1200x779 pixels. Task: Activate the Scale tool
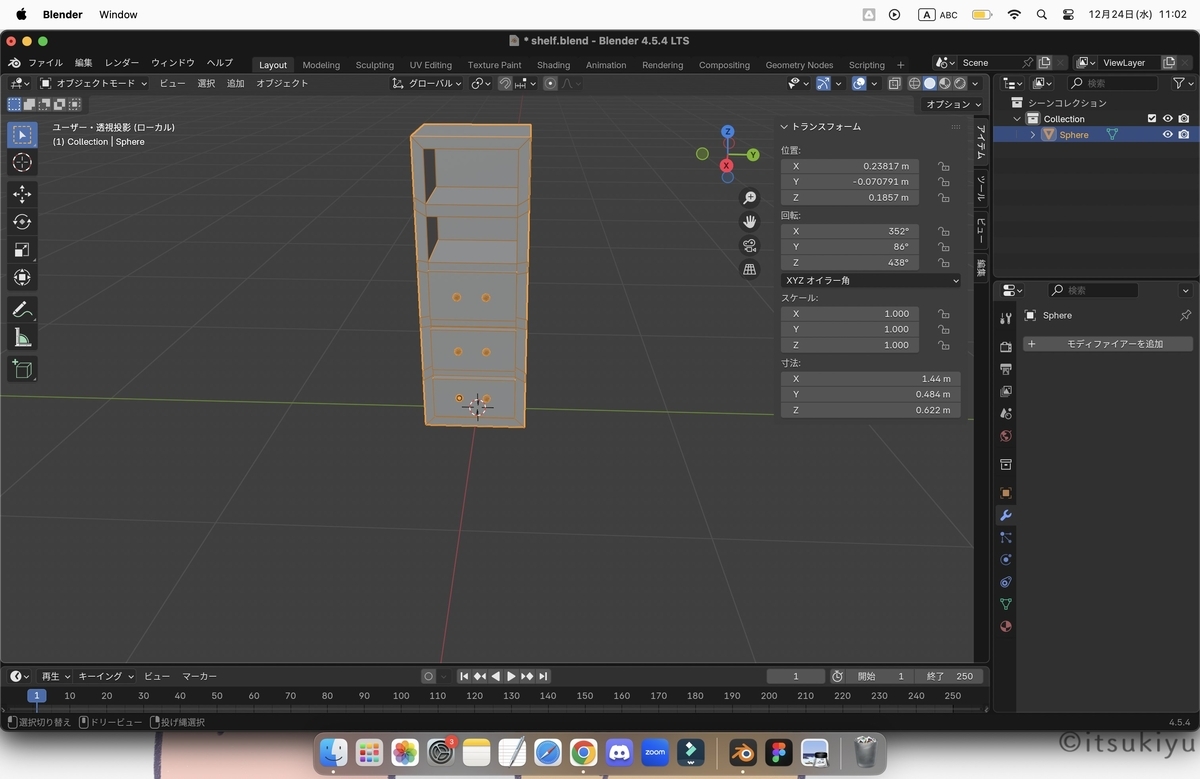22,250
